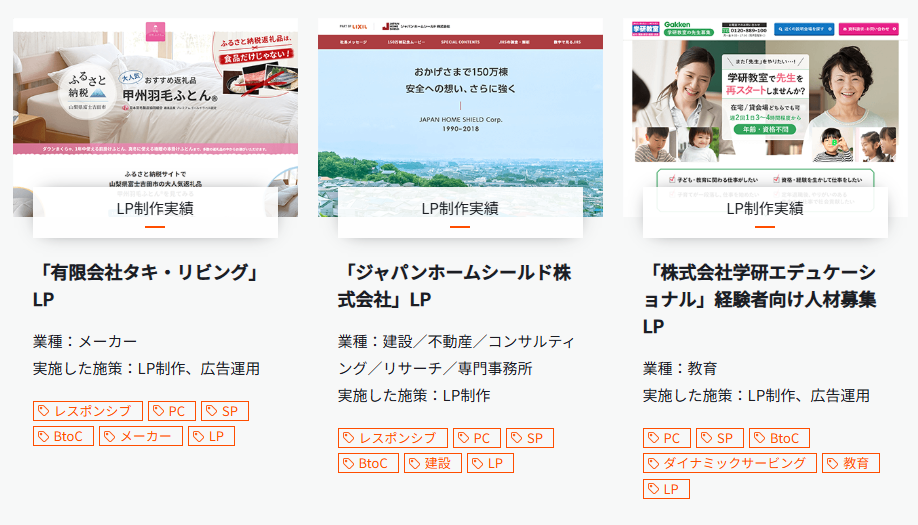The width and height of the screenshot is (918, 525).
Task: Click the BtoC tag in the first card
Action: pyautogui.click(x=63, y=436)
